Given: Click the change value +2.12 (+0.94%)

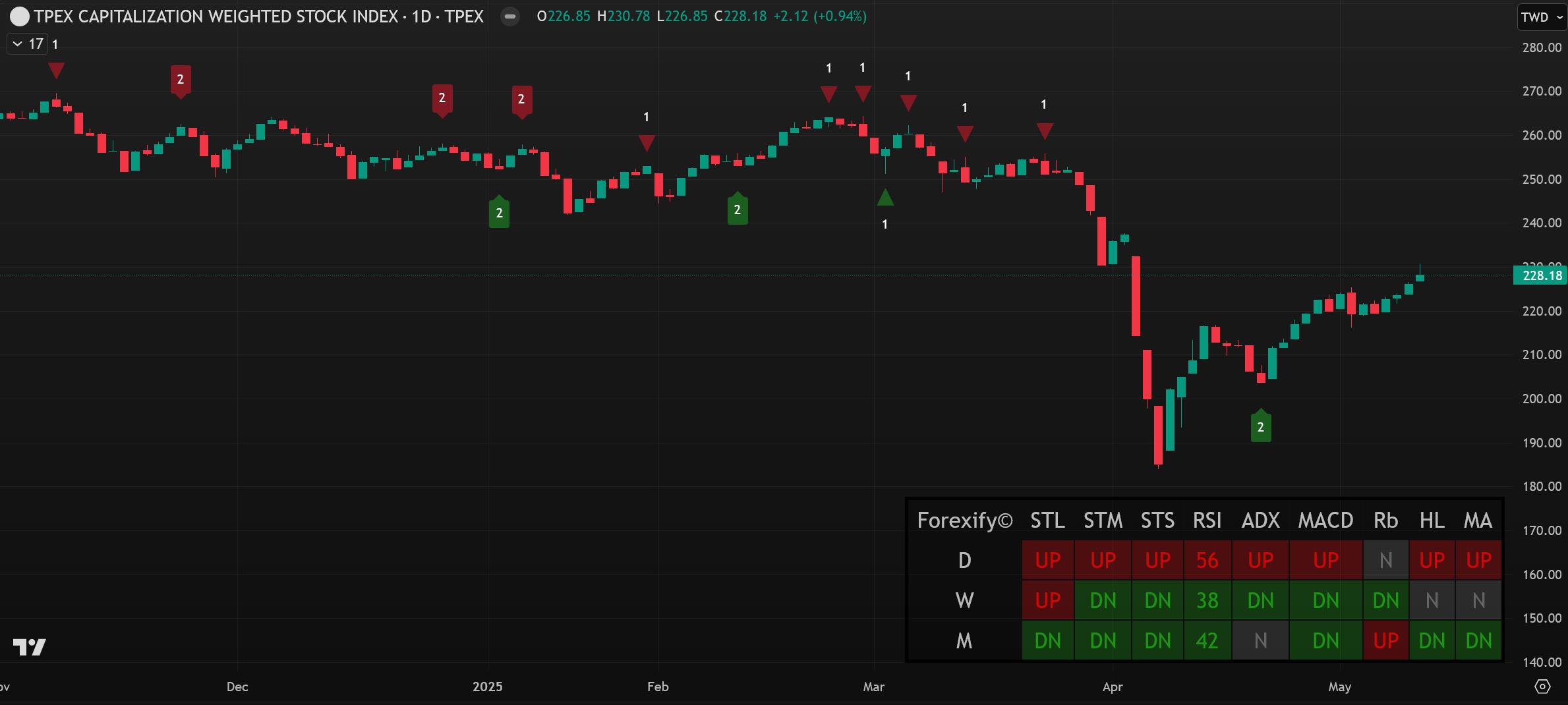Looking at the screenshot, I should [819, 16].
